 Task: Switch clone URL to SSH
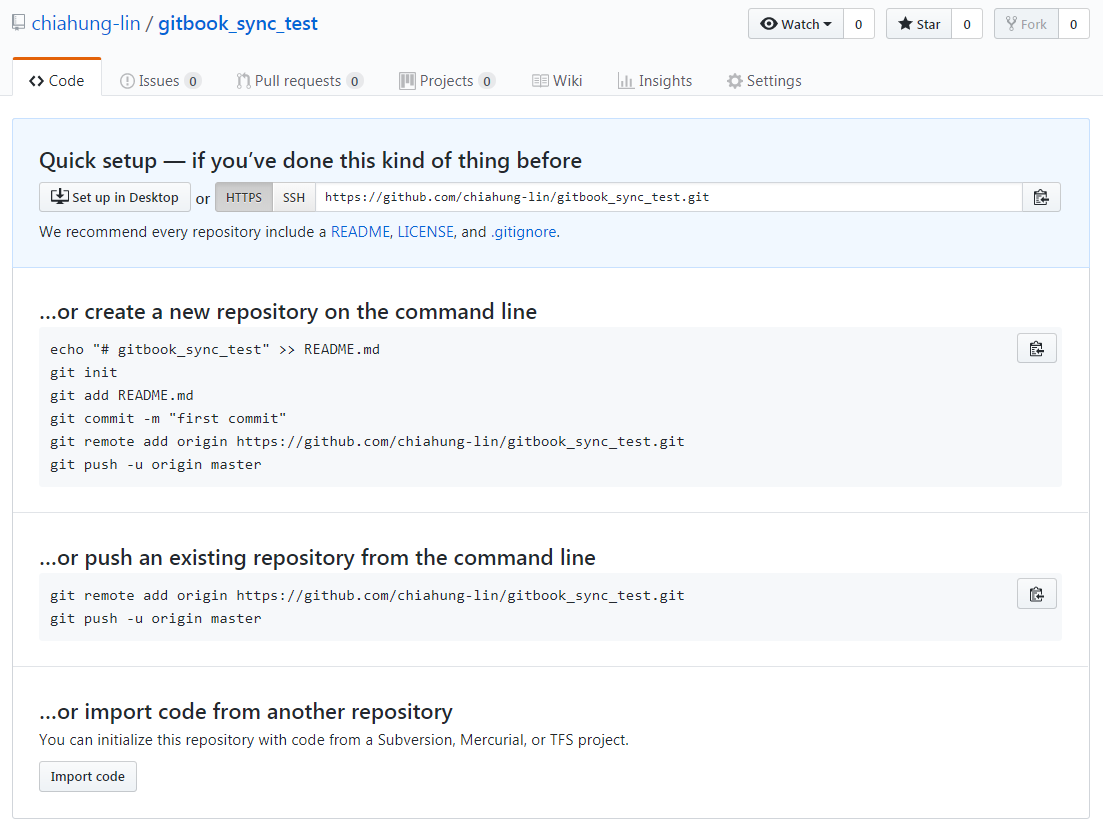coord(294,197)
